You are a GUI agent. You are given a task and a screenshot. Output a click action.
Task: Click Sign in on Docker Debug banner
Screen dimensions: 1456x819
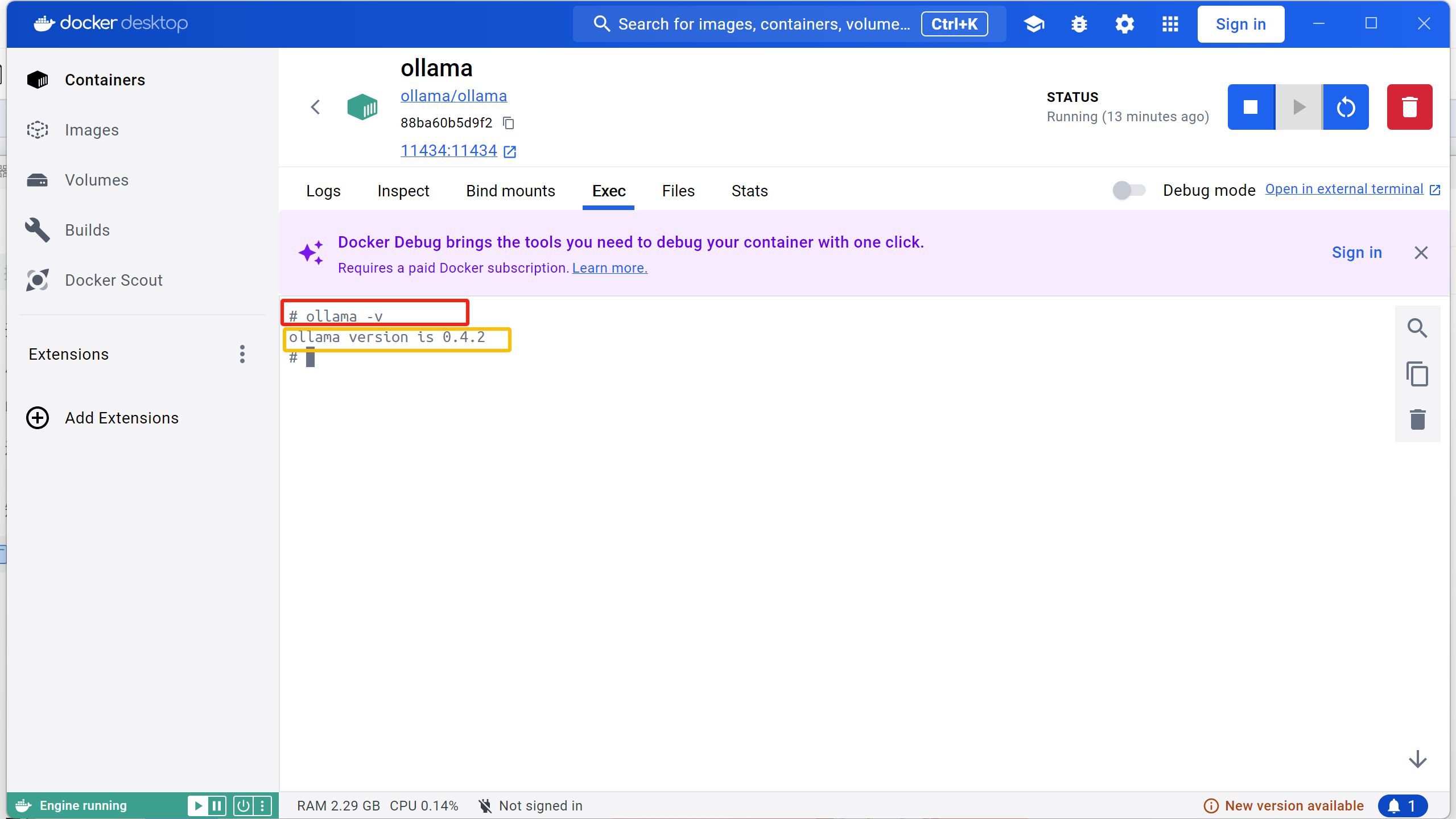pyautogui.click(x=1356, y=252)
